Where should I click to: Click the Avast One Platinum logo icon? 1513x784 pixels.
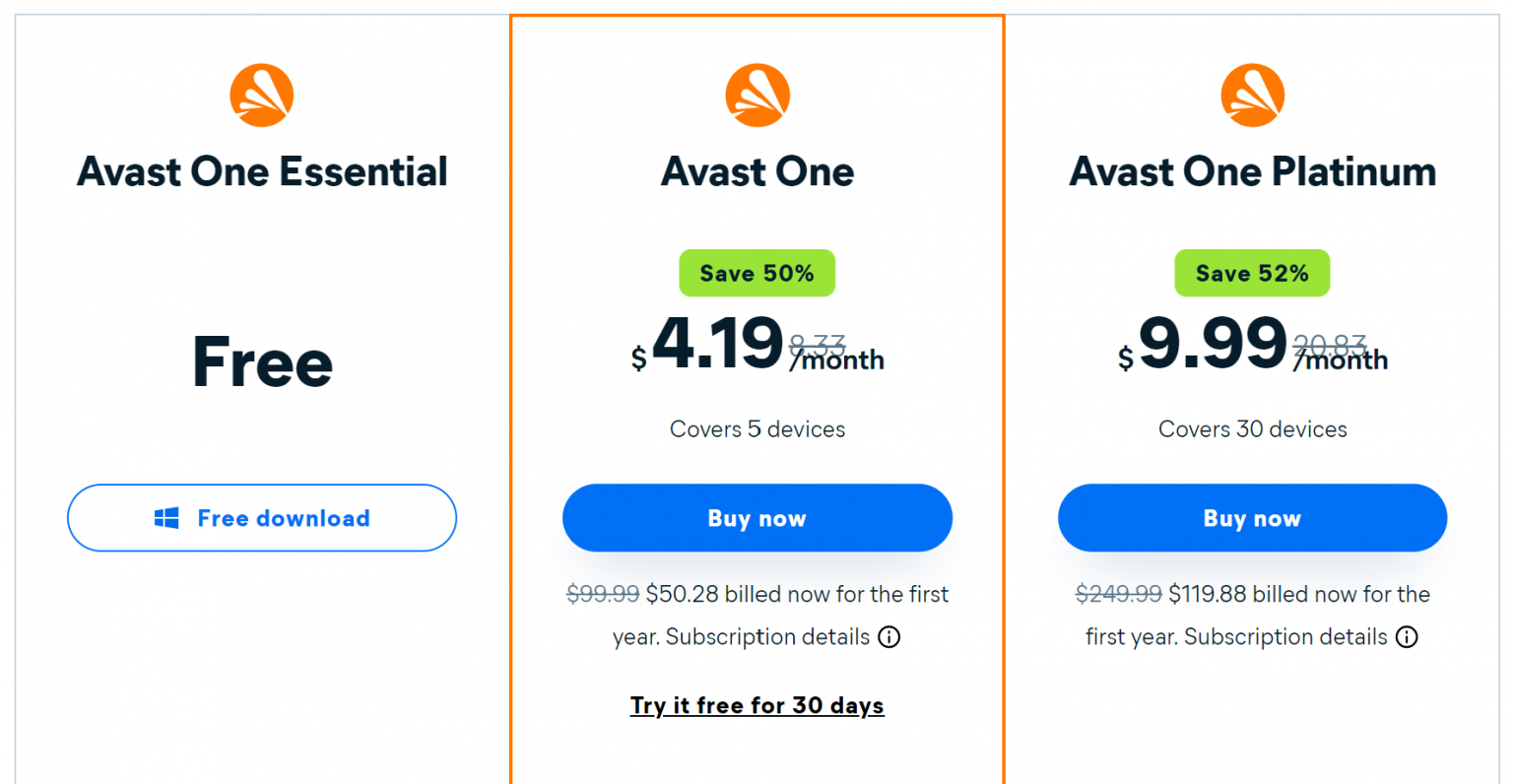1252,94
